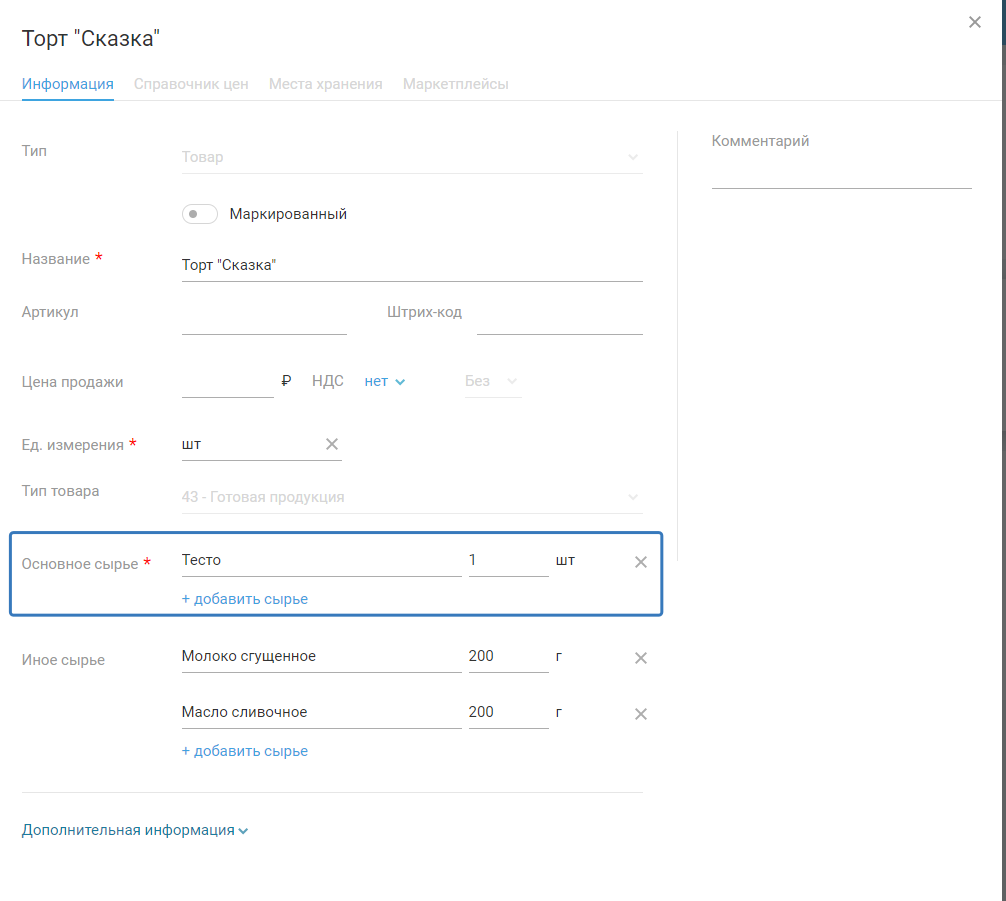
Task: Delete the Молоко сгущенное row
Action: point(641,658)
